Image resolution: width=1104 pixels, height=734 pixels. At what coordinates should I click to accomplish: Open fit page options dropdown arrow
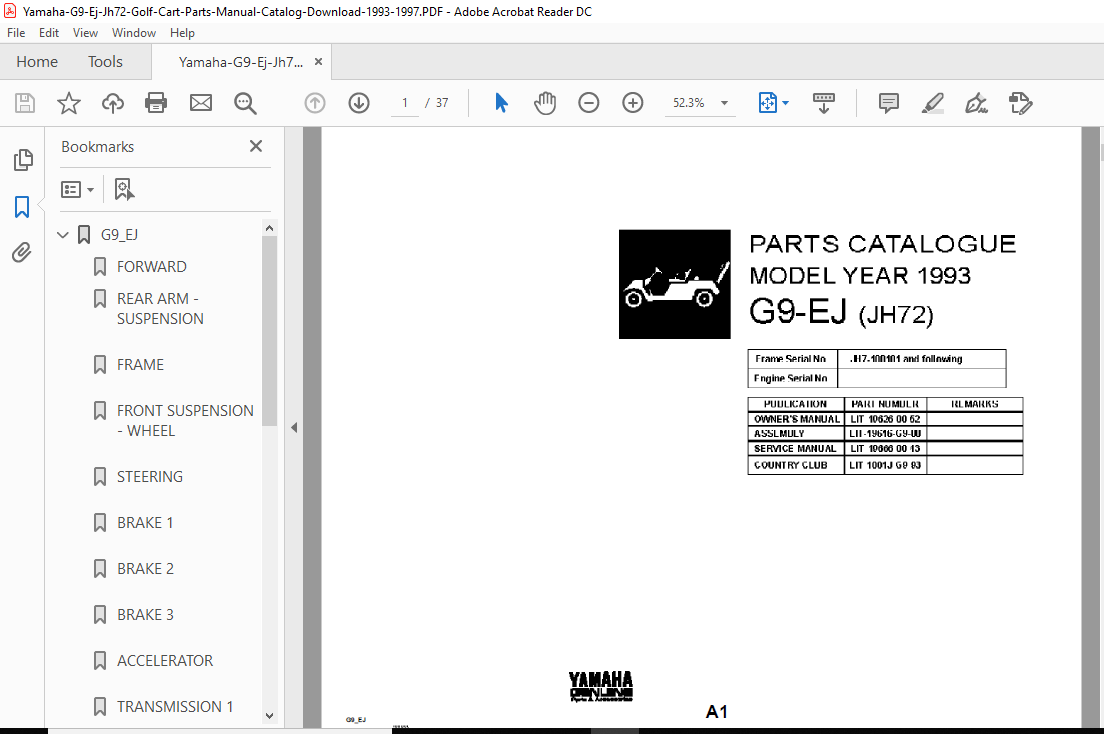[786, 104]
